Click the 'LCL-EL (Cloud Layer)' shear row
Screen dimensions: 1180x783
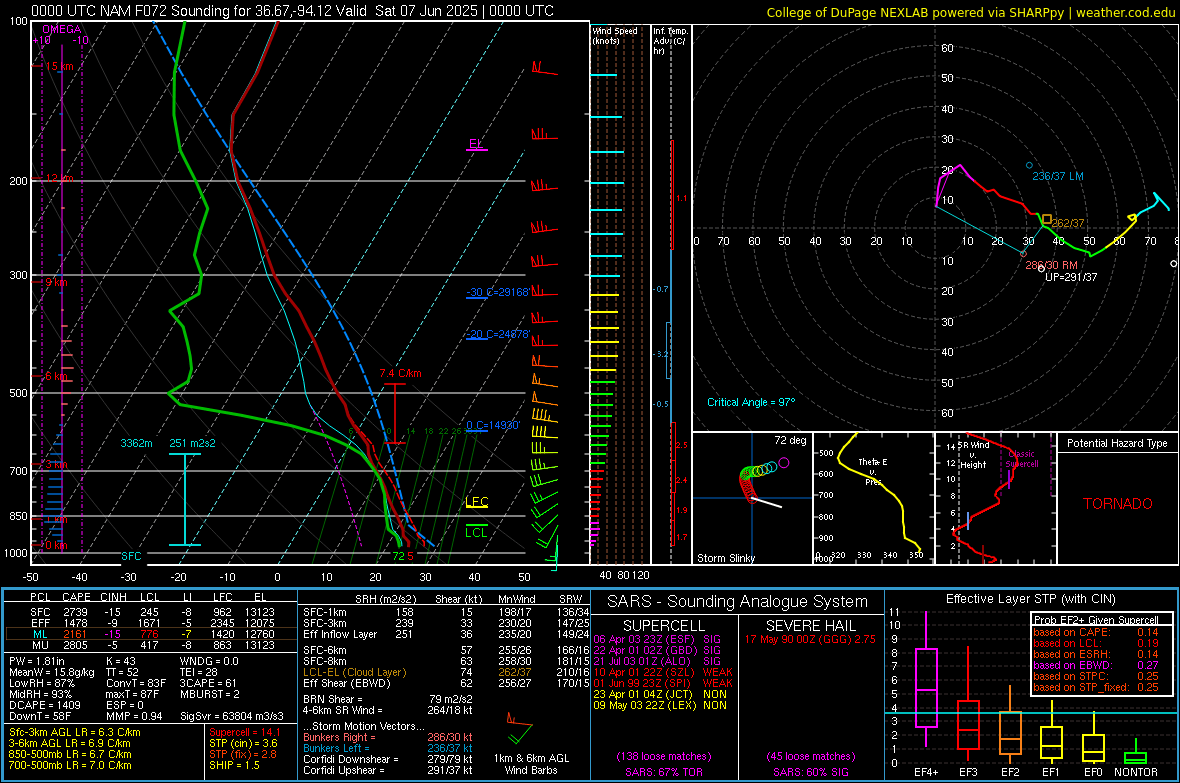[447, 672]
